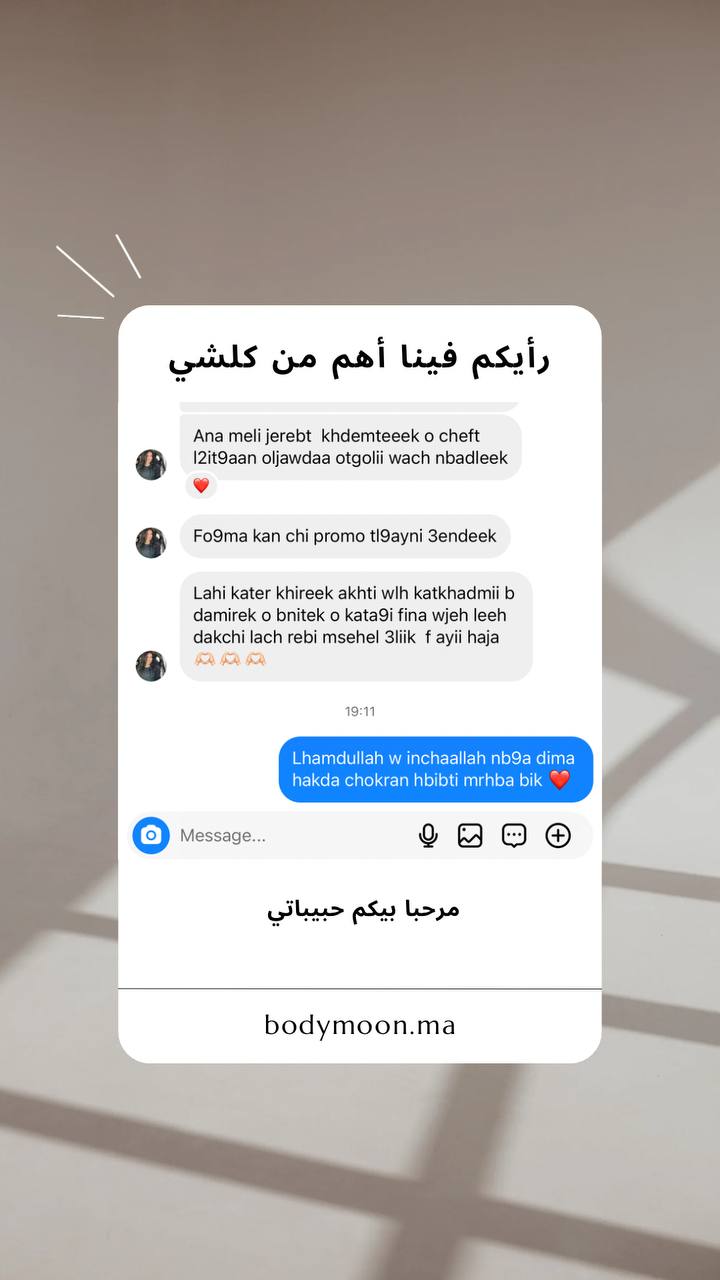Tap the microphone voice message icon

(x=428, y=836)
